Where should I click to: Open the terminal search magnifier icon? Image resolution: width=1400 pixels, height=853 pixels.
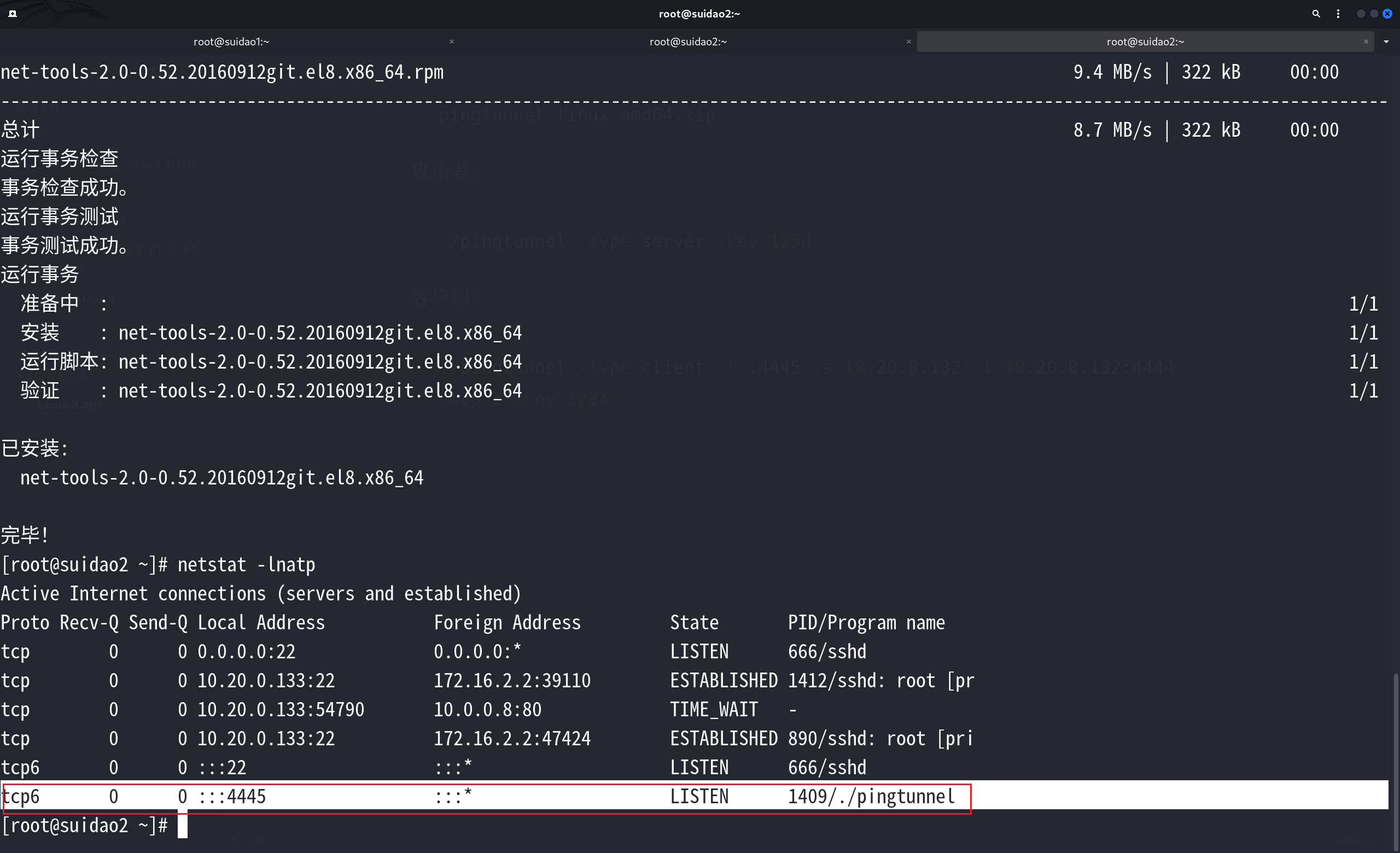pos(1316,14)
